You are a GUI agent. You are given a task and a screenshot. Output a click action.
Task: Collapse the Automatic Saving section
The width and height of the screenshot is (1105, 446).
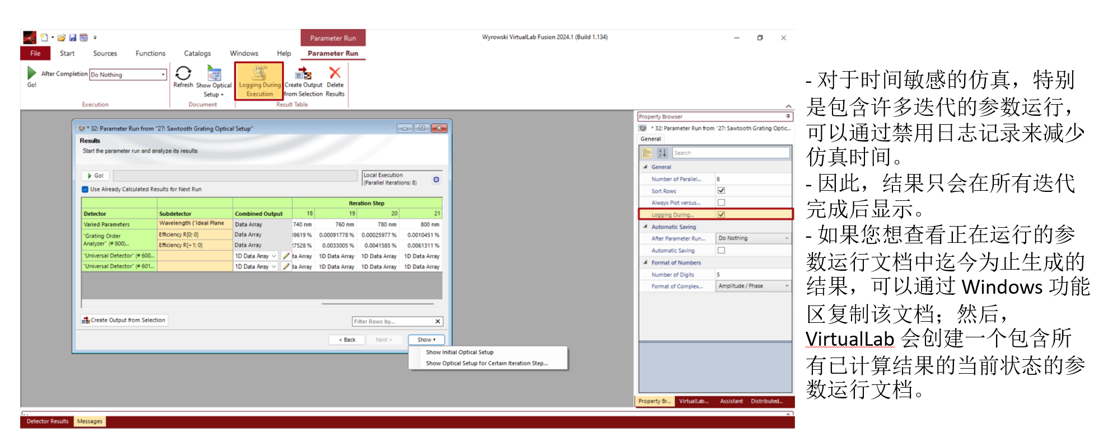pyautogui.click(x=644, y=227)
